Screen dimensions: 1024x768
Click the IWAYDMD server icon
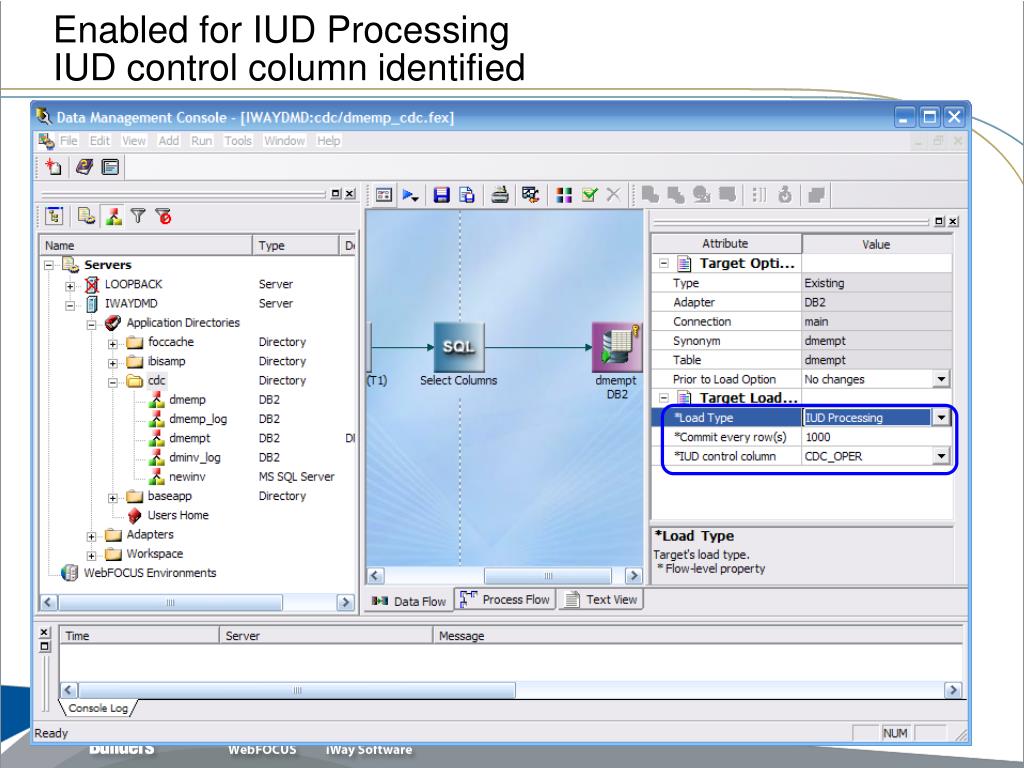click(x=92, y=304)
